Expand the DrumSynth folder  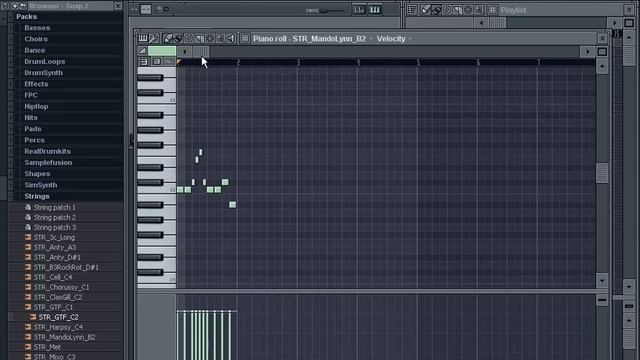(43, 73)
